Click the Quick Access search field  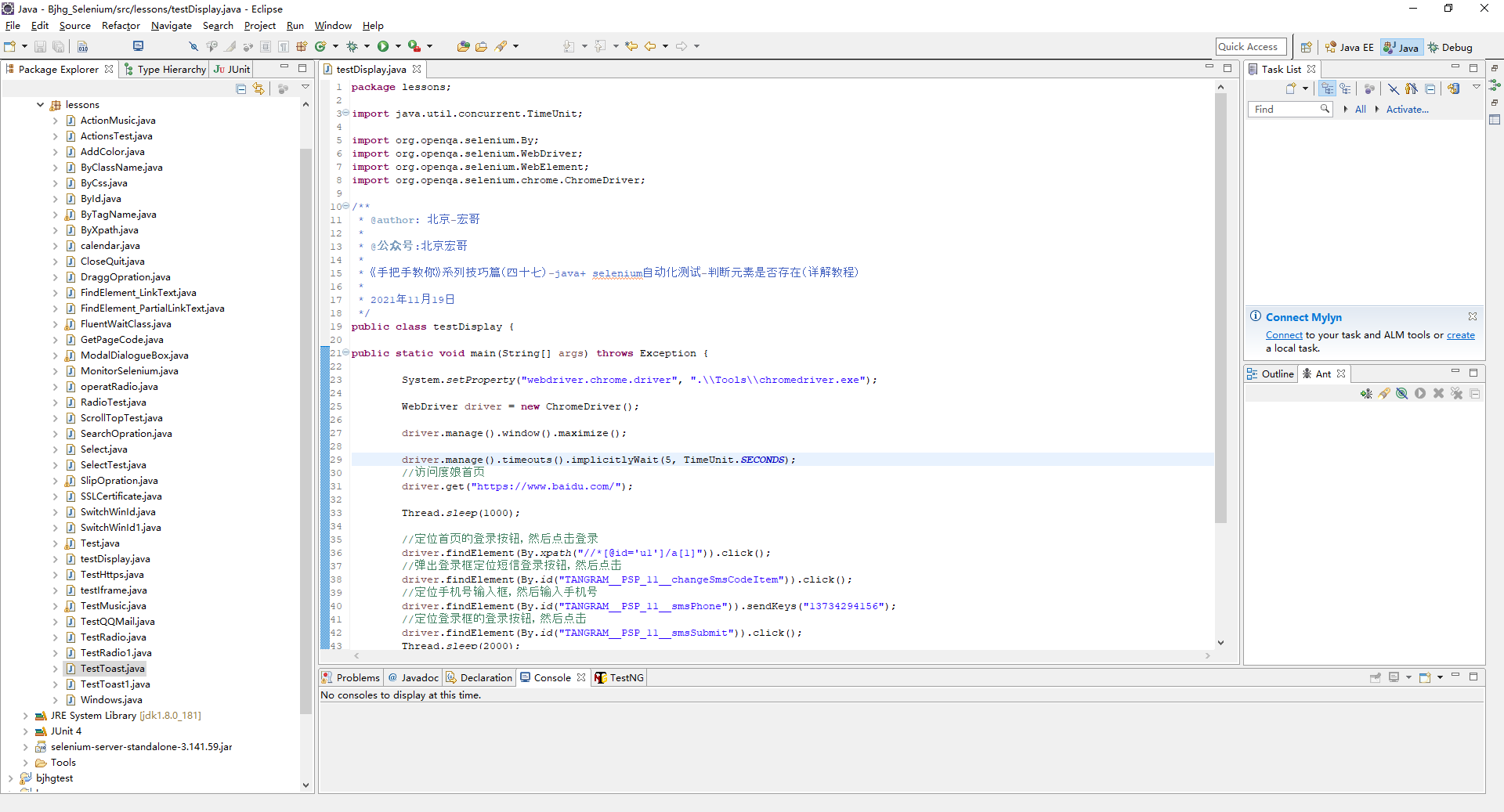(x=1250, y=47)
